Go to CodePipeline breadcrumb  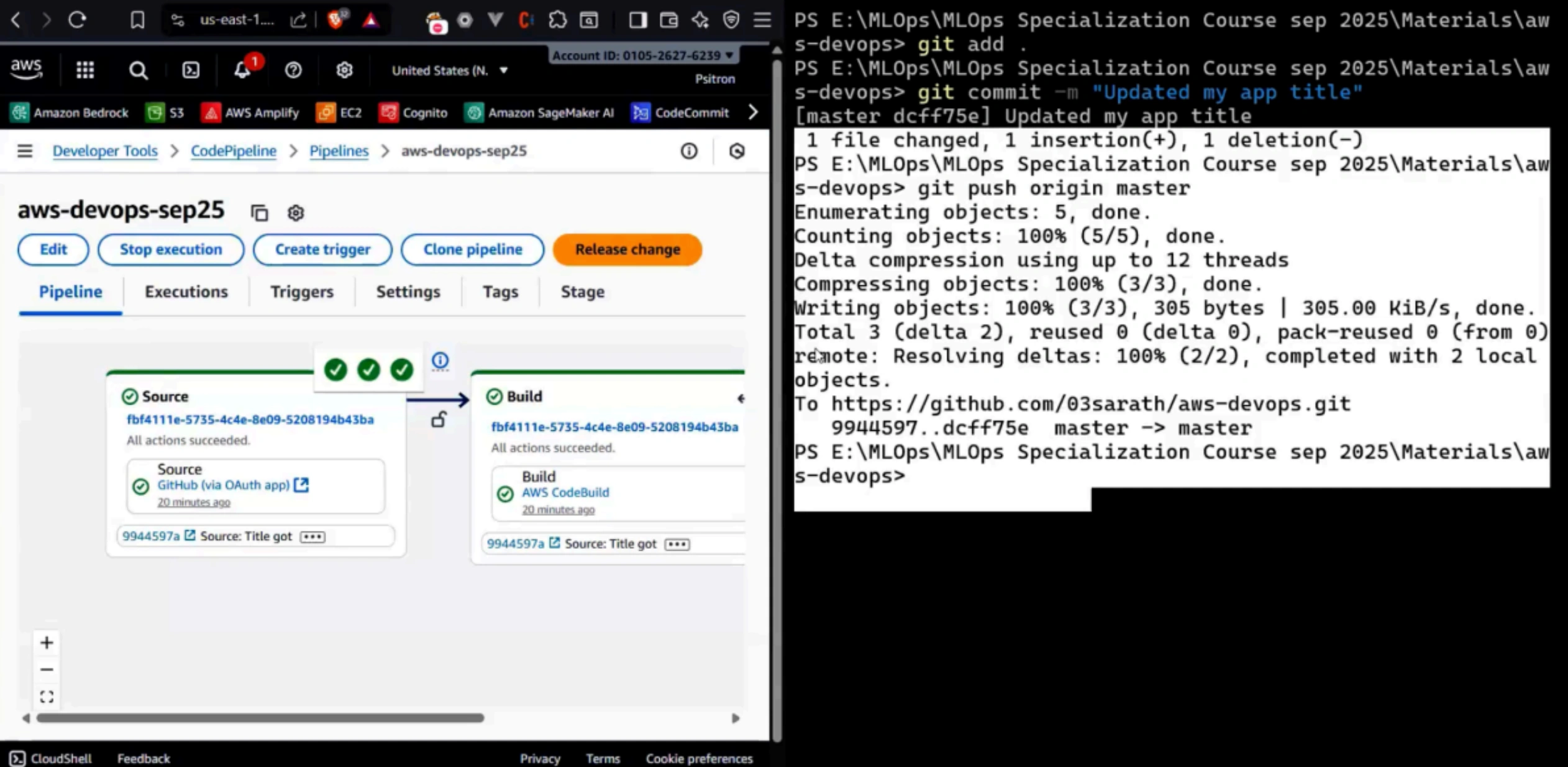pyautogui.click(x=234, y=151)
